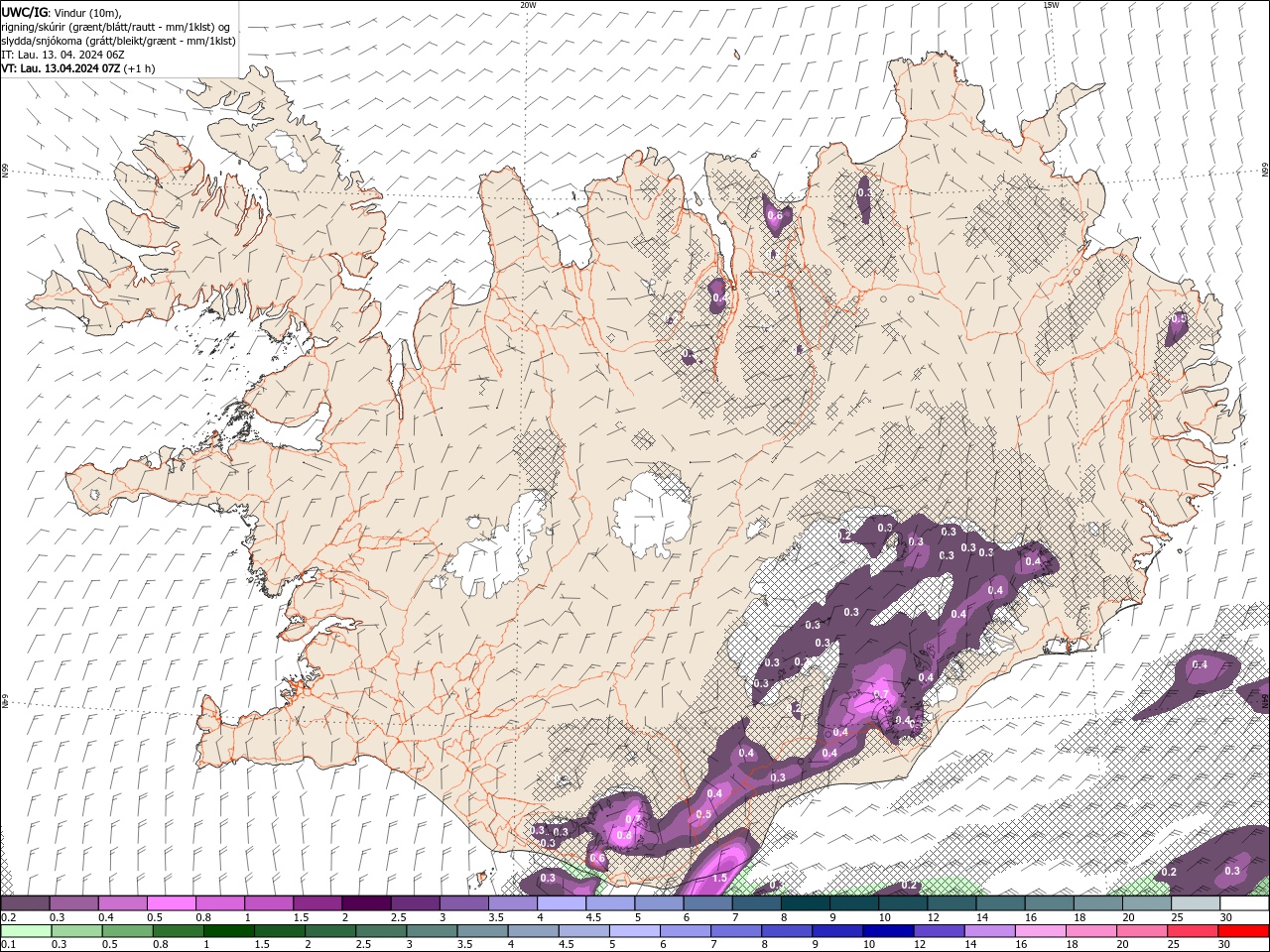Select bottom-row legend swatch between 0.1 and 0.3

pyautogui.click(x=26, y=931)
